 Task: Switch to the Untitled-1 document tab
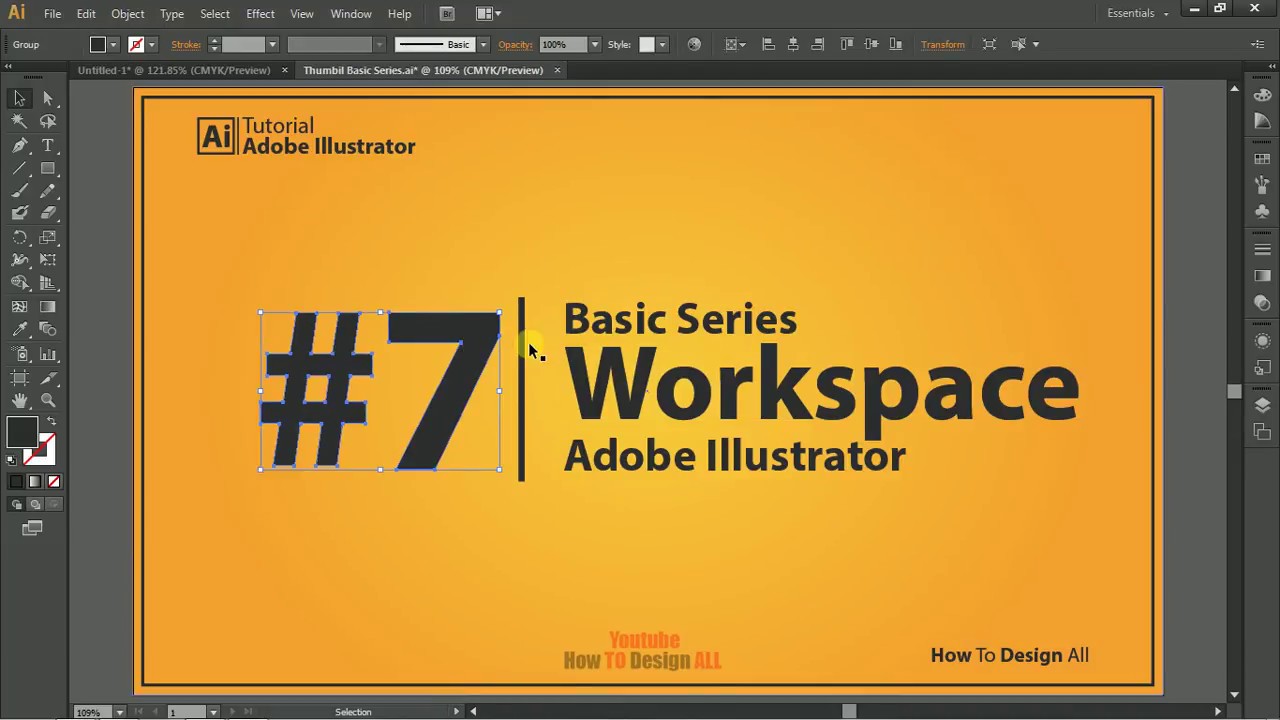pyautogui.click(x=174, y=70)
